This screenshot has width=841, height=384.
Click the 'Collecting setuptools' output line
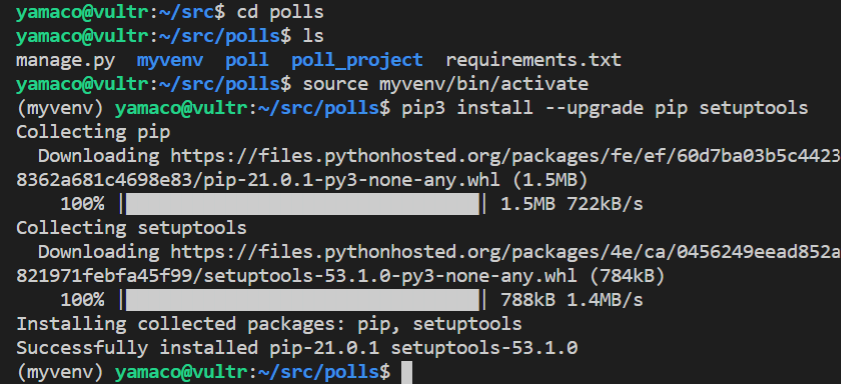131,228
